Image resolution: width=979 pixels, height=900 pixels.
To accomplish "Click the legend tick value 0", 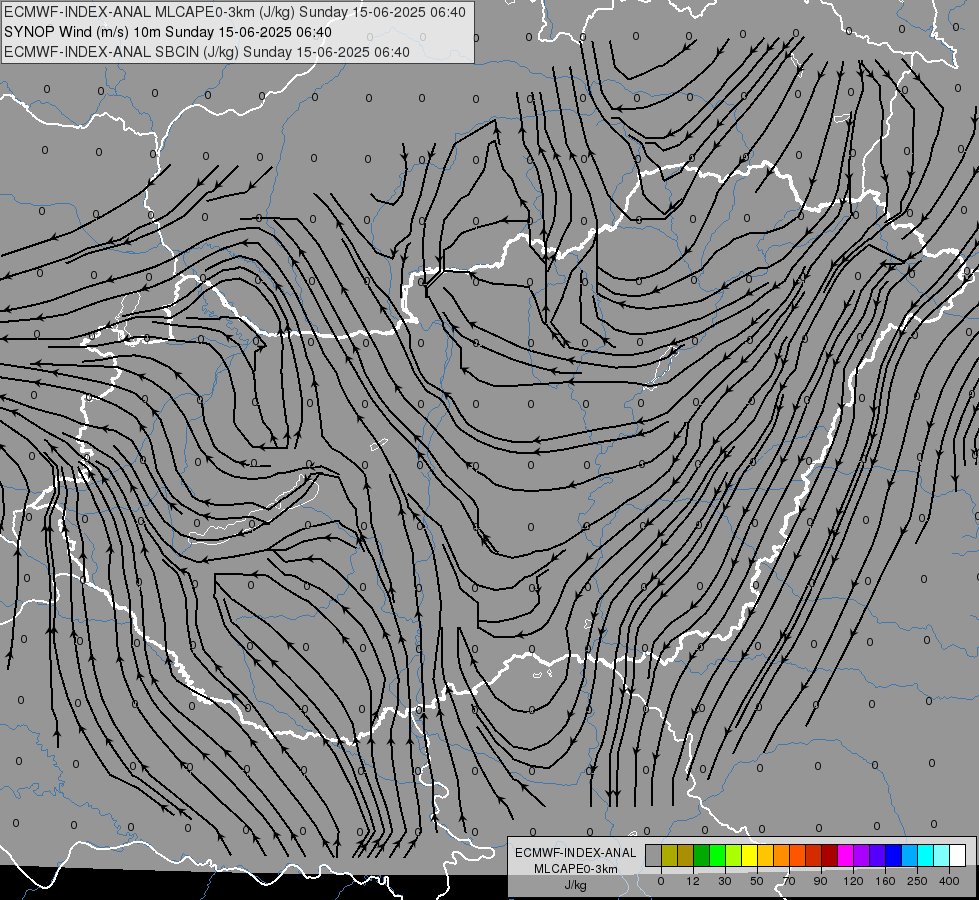I will pos(661,881).
